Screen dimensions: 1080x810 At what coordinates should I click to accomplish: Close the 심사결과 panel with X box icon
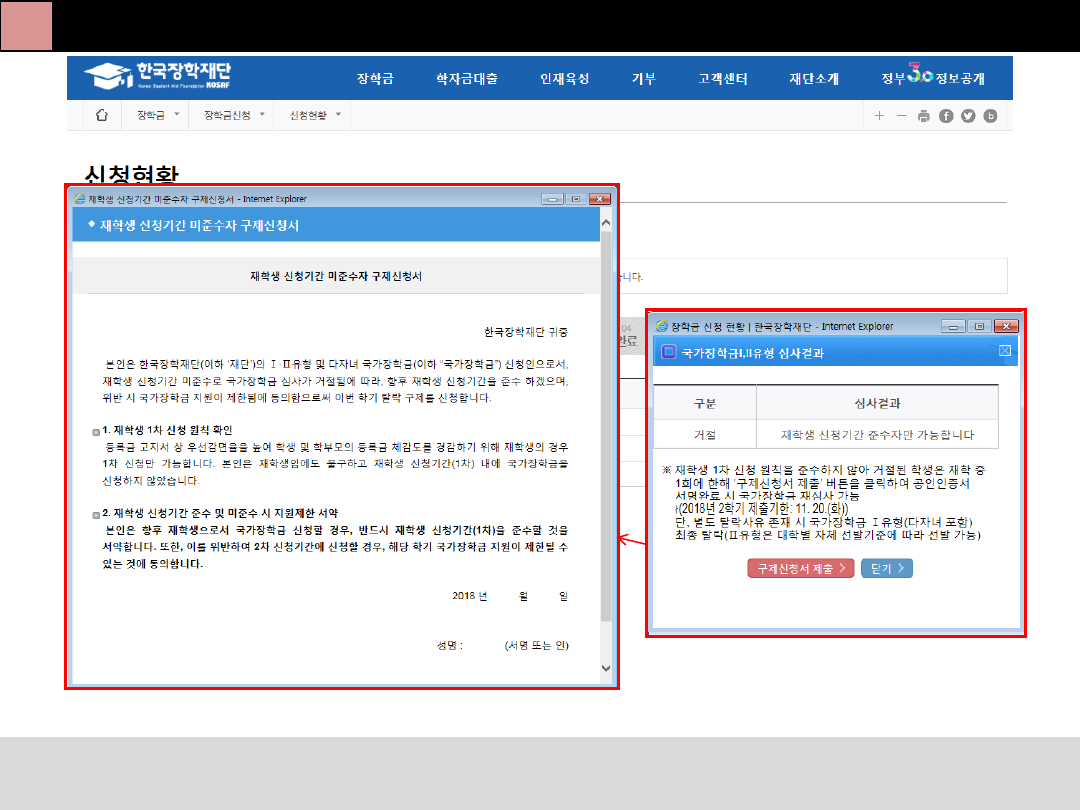click(1005, 351)
